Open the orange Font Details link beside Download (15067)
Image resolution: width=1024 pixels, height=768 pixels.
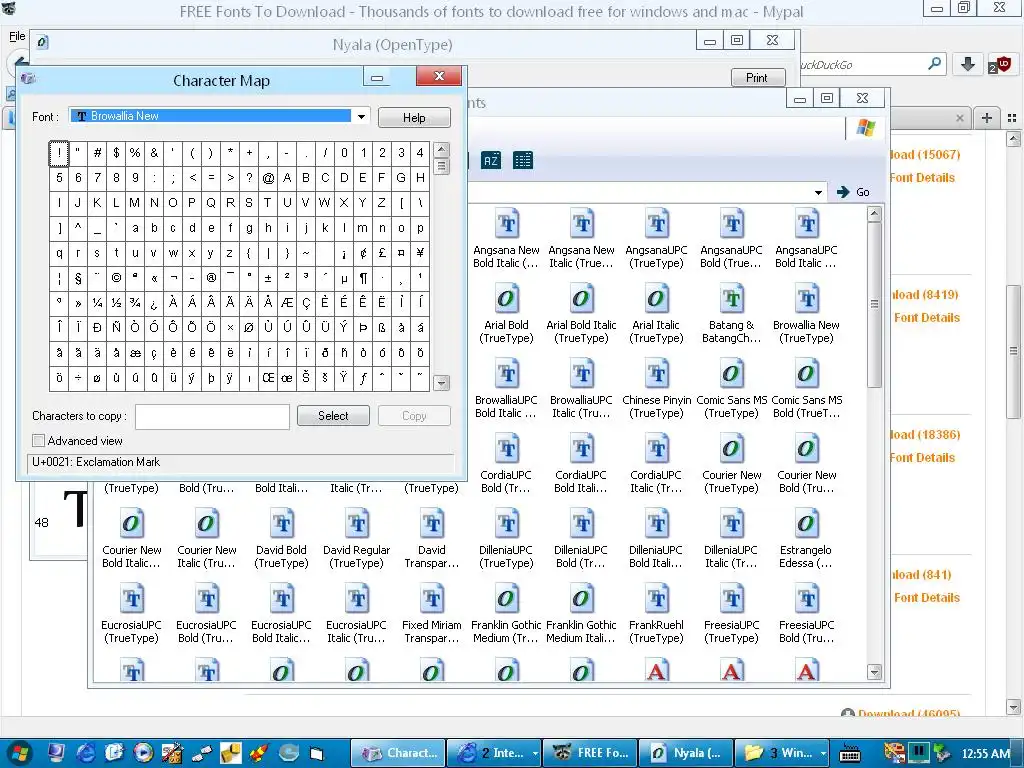(x=922, y=178)
